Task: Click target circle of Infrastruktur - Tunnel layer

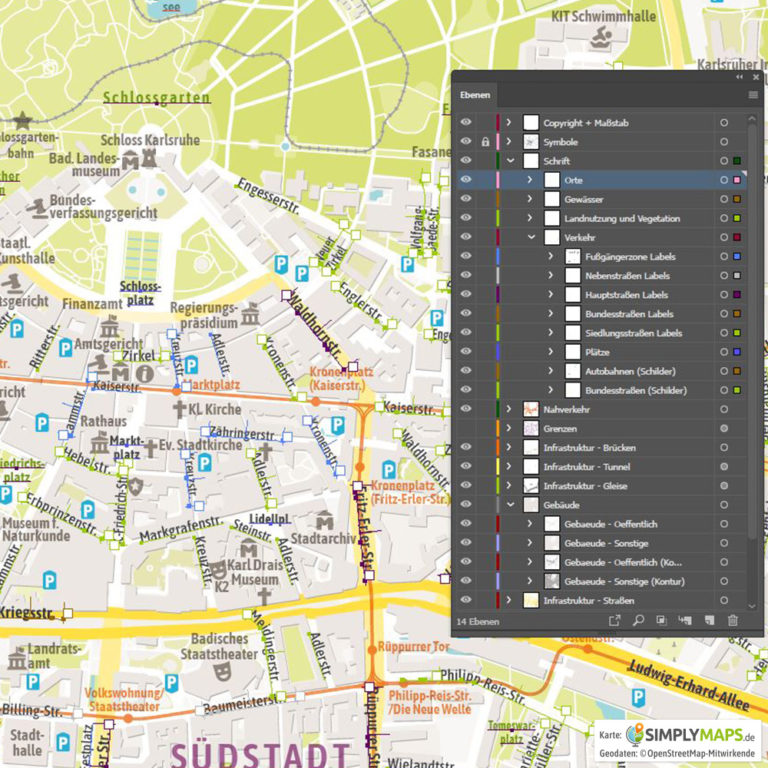Action: 724,467
